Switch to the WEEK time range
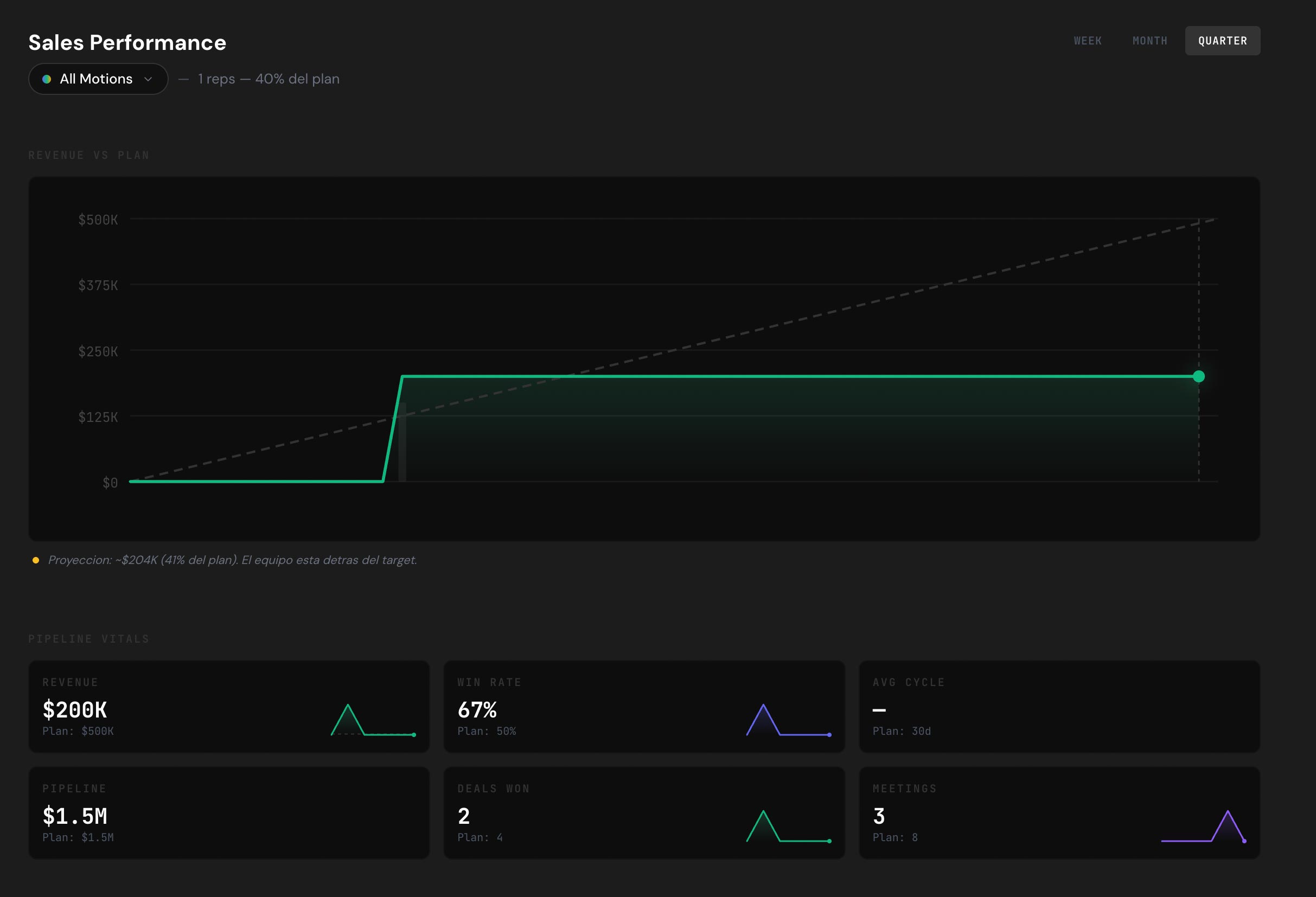This screenshot has width=1316, height=897. coord(1087,41)
